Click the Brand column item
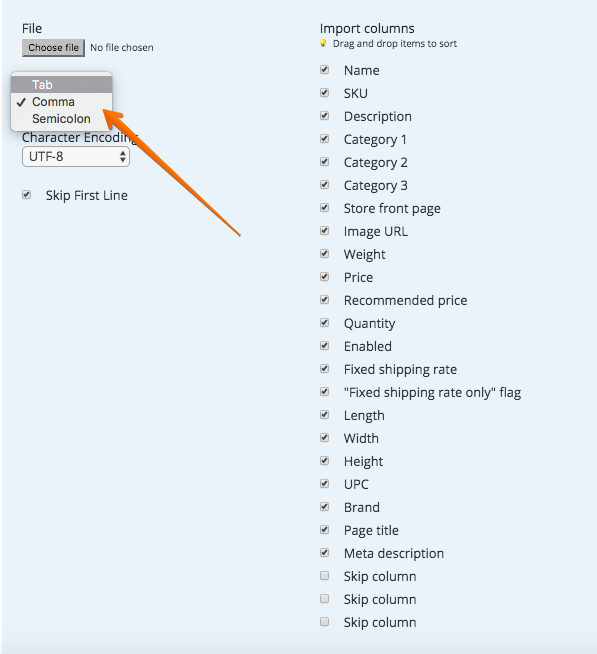Image resolution: width=597 pixels, height=654 pixels. 362,507
